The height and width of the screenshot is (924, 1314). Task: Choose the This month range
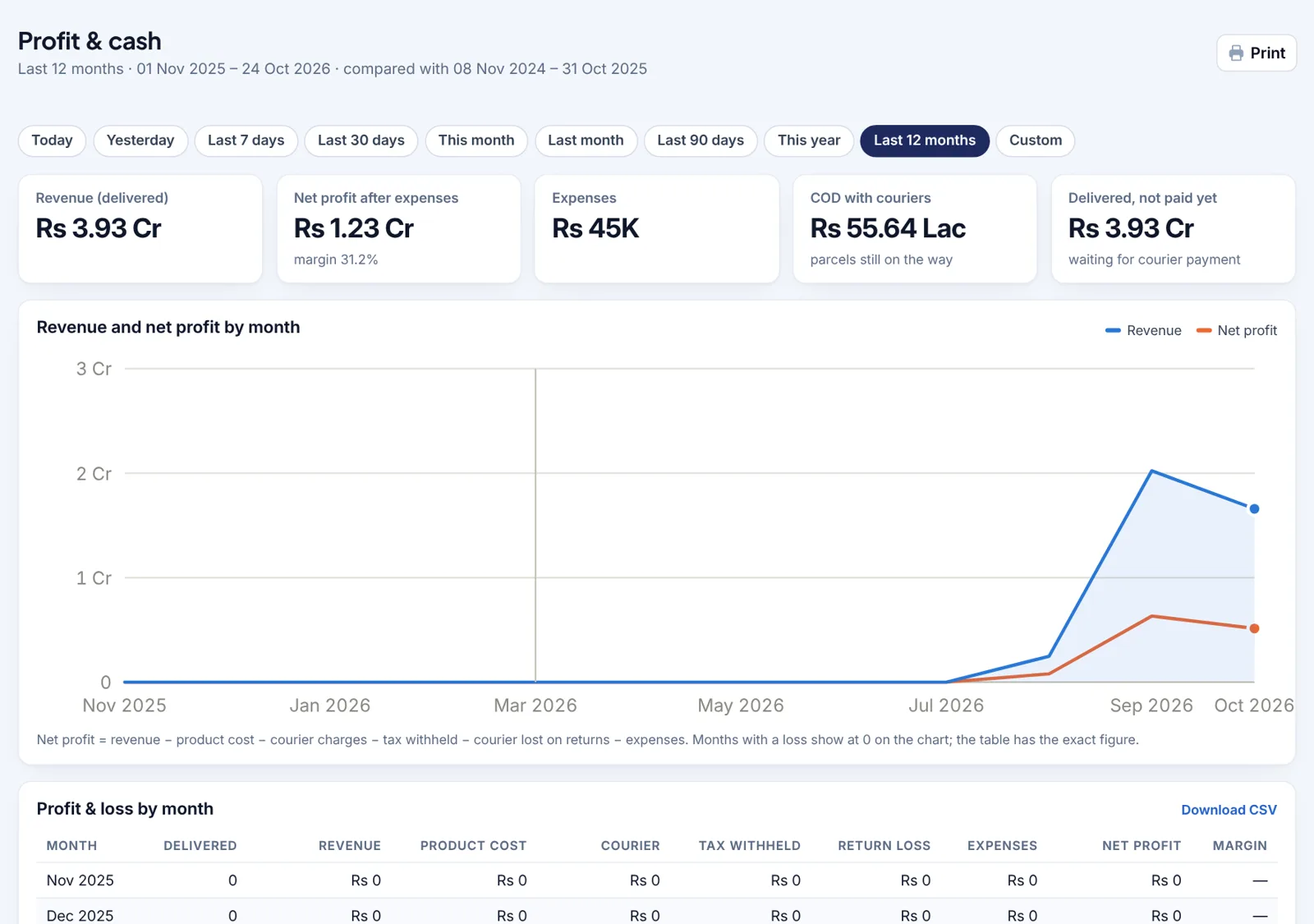pos(476,140)
